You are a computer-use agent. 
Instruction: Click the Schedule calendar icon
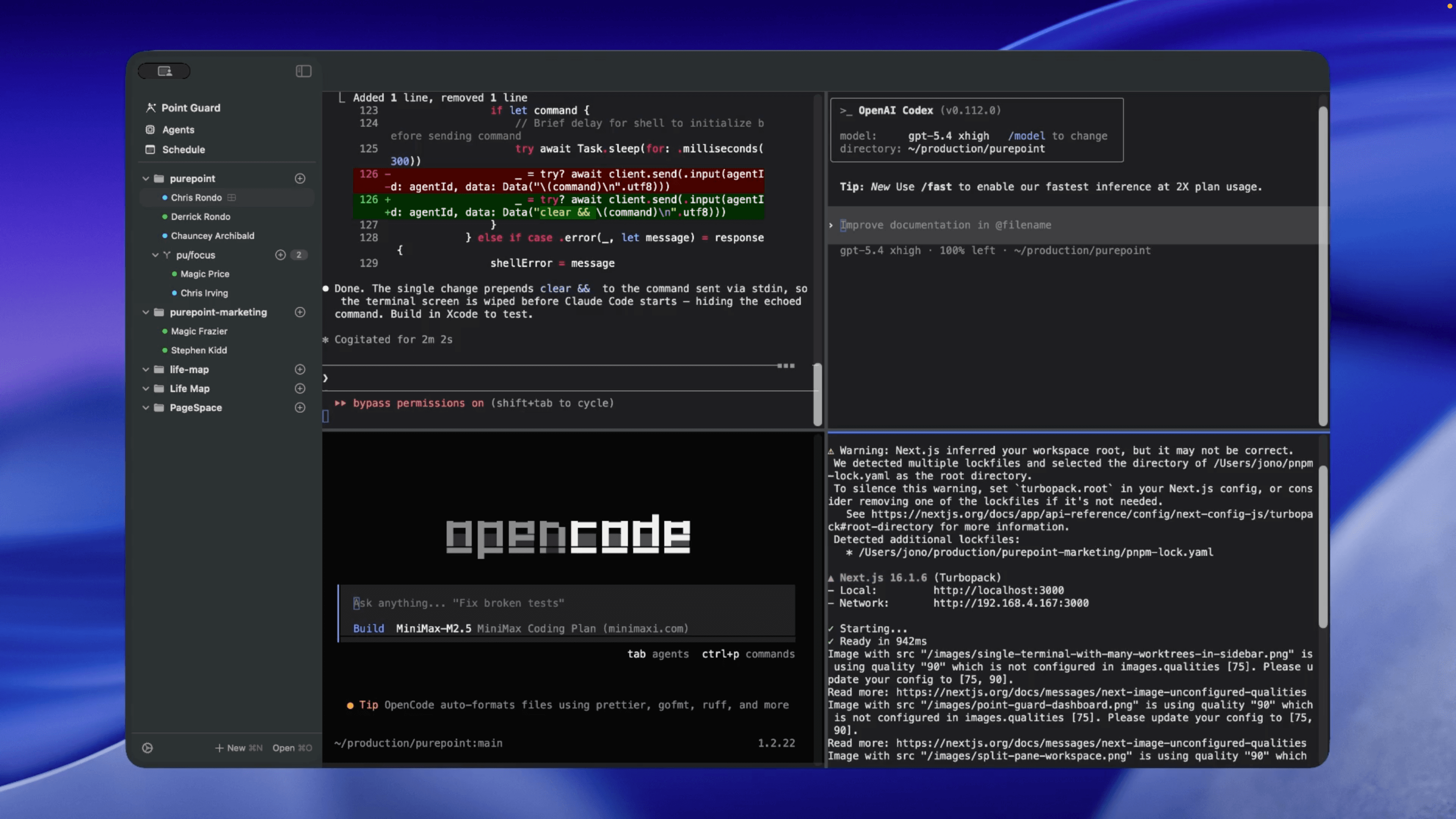point(150,149)
